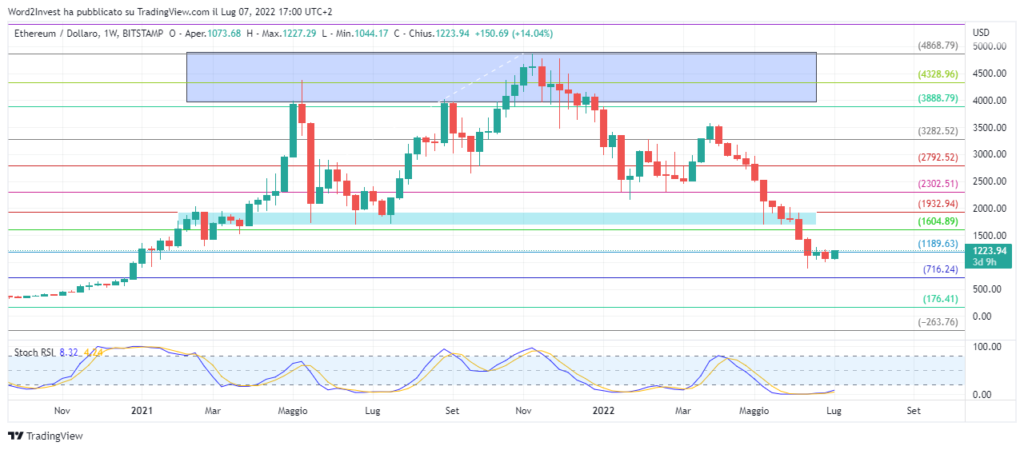Click the 4868.79 level label
This screenshot has width=1024, height=450.
pos(938,46)
